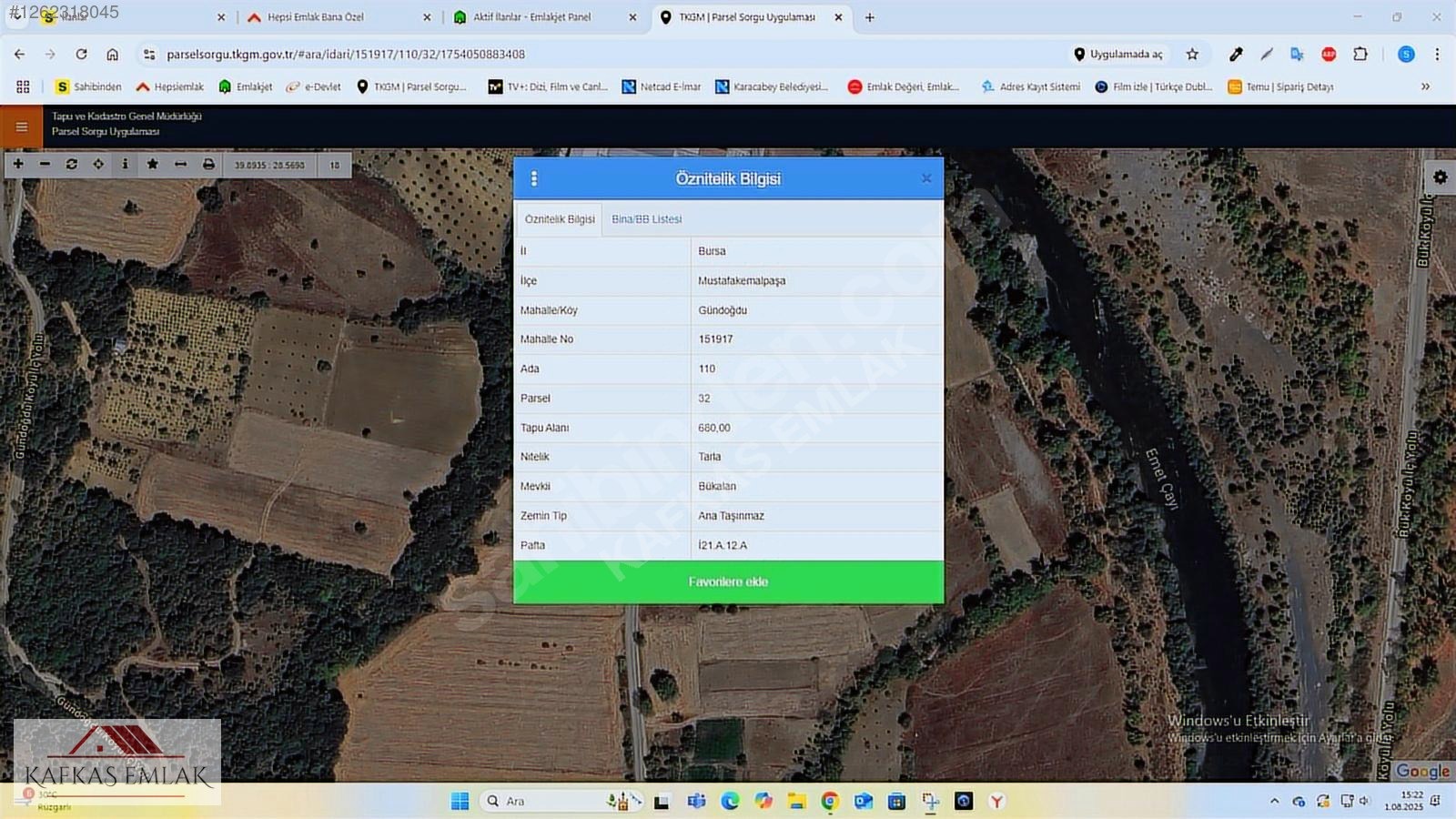Open the Öznitelik Bilgisi panel options menu
The height and width of the screenshot is (819, 1456).
[534, 178]
